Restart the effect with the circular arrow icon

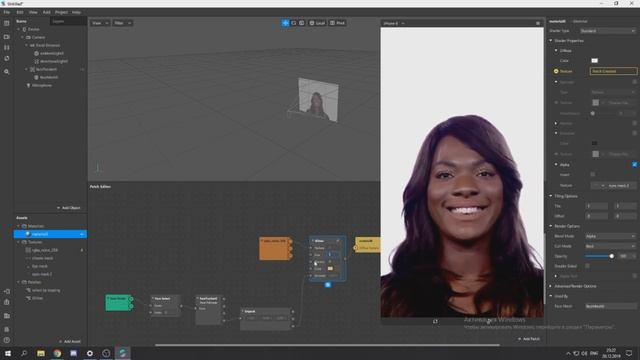point(7,58)
